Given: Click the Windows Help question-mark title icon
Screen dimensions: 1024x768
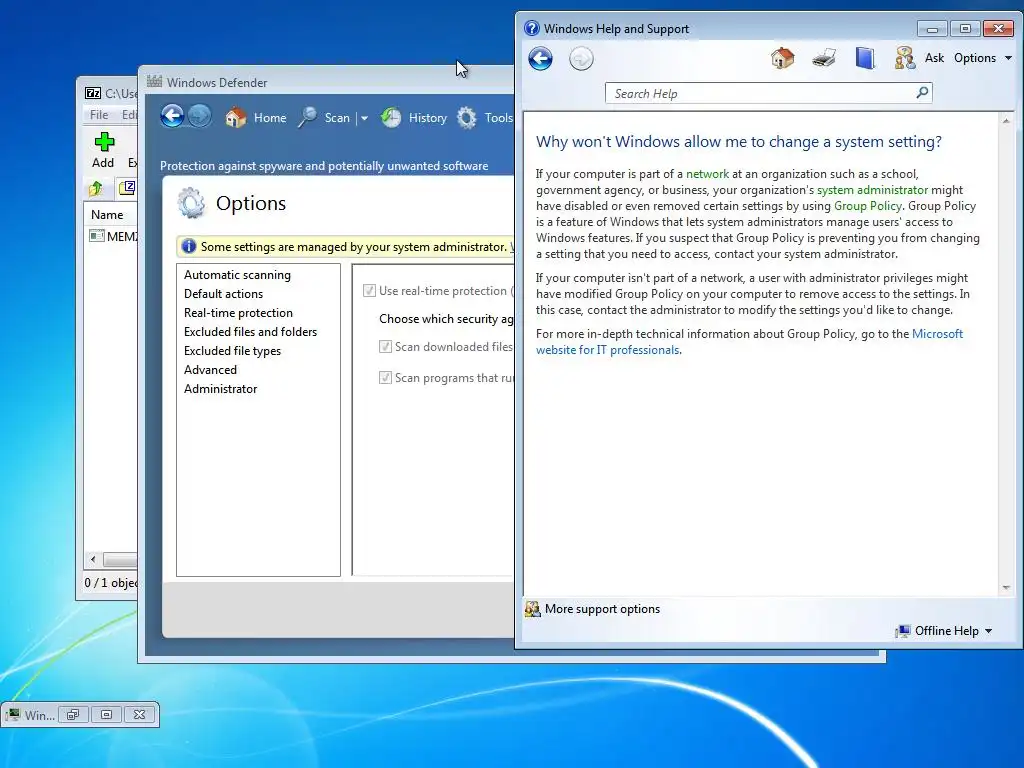Looking at the screenshot, I should pyautogui.click(x=532, y=28).
